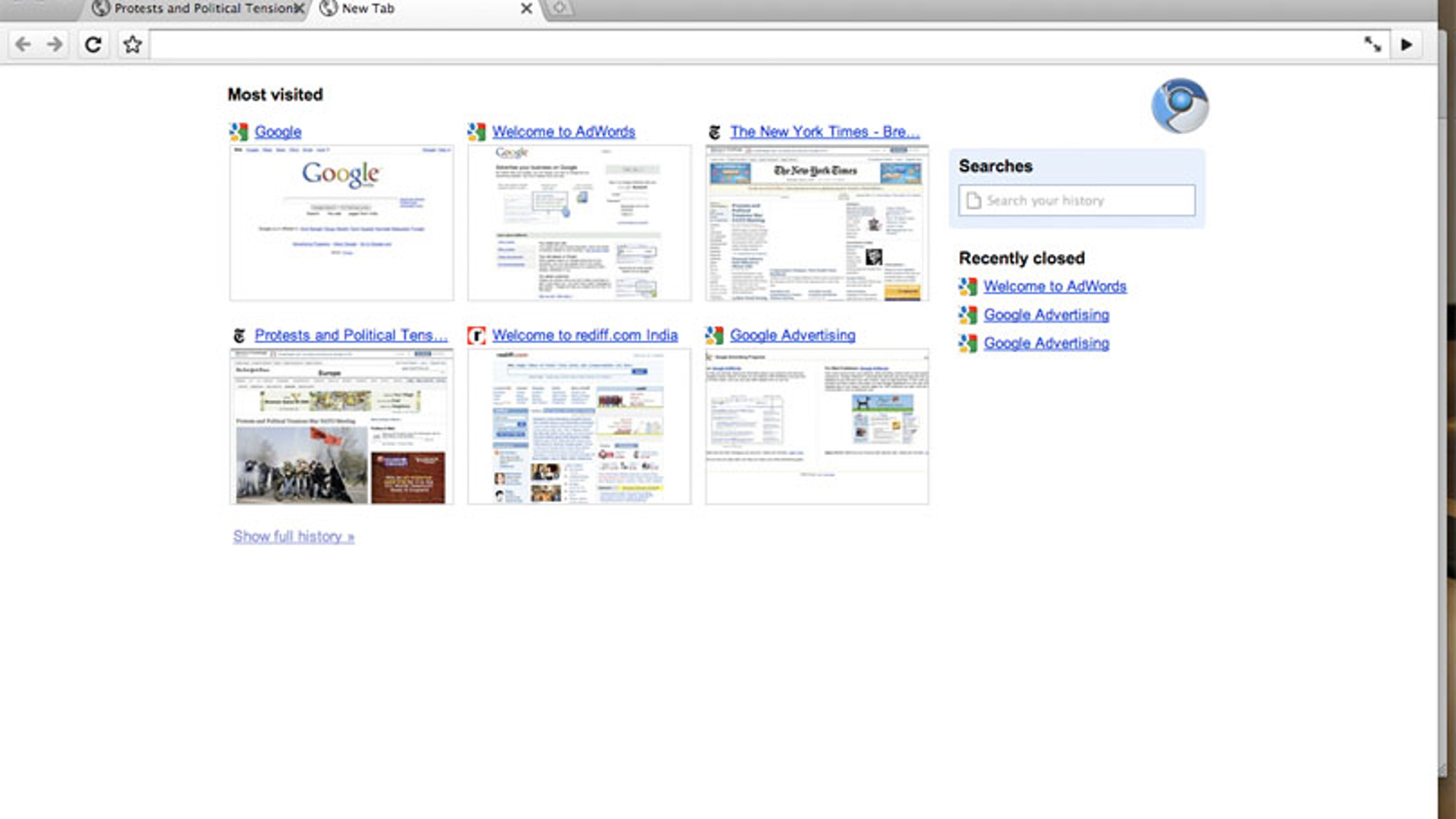Click the Chromium logo icon
Screen dimensions: 1456x819
click(x=1179, y=106)
